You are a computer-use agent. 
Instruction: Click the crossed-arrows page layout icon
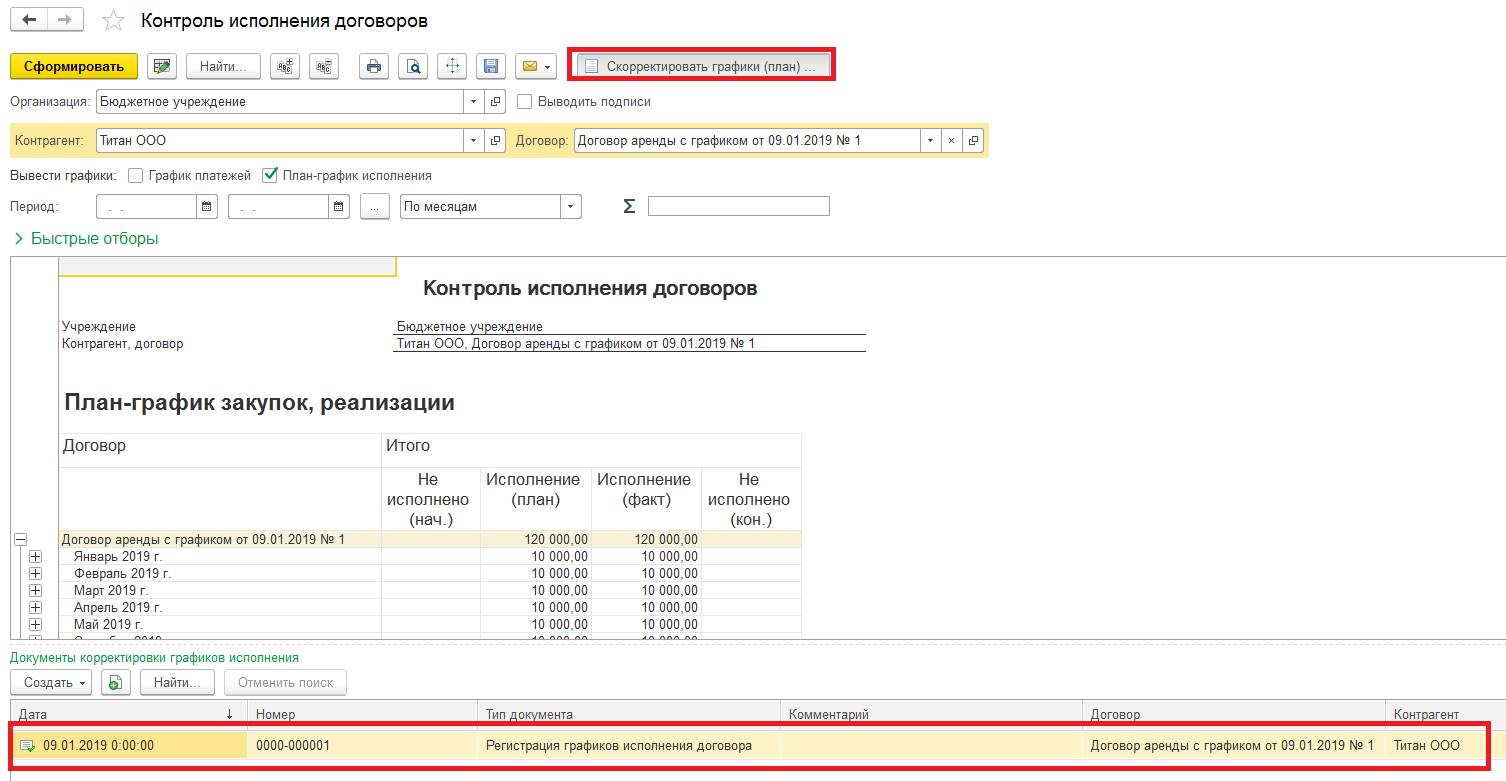(452, 66)
